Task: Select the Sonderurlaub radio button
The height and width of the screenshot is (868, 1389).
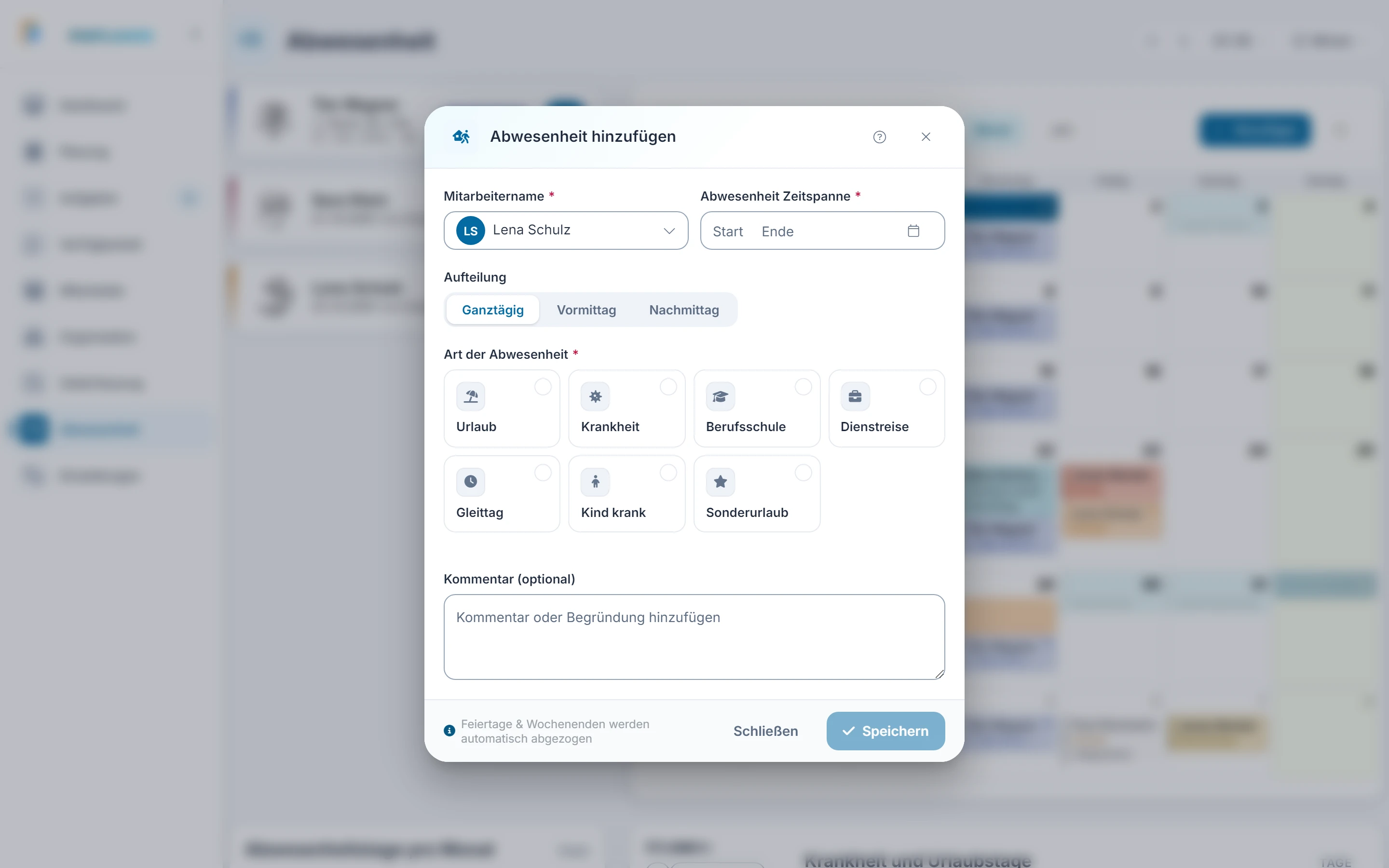Action: pos(803,473)
